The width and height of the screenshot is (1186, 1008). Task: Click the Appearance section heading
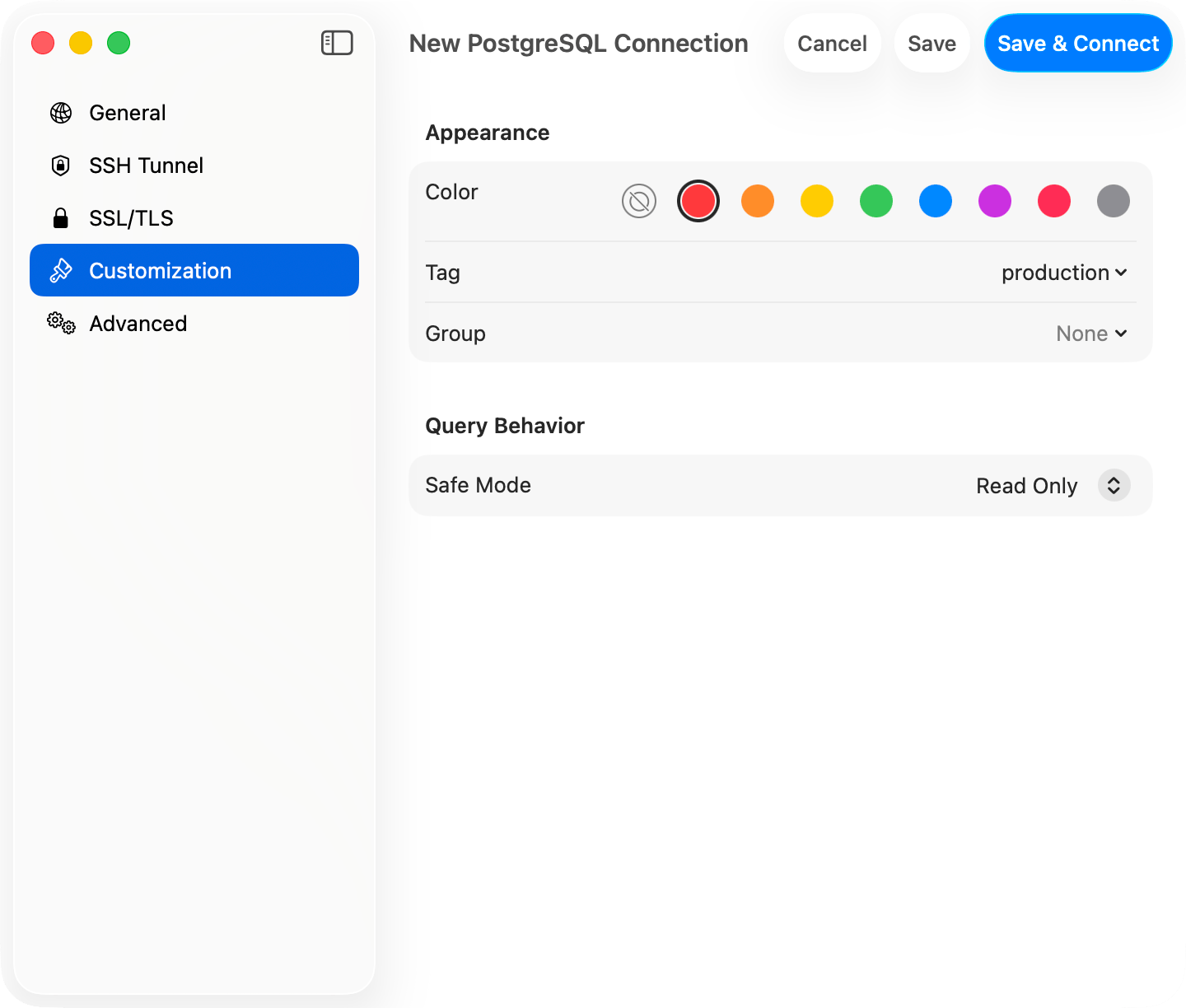pyautogui.click(x=488, y=133)
